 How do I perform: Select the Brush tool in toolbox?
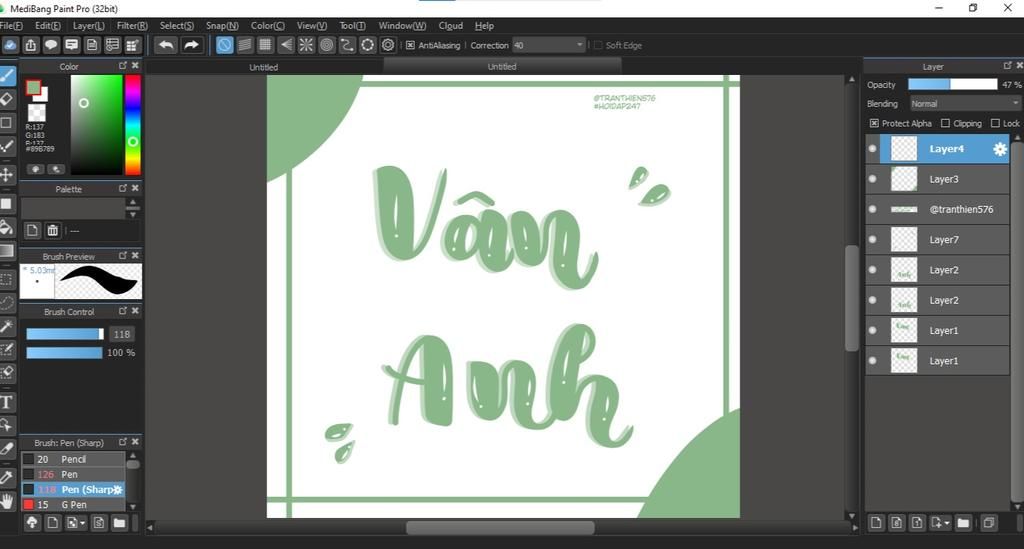pyautogui.click(x=7, y=76)
